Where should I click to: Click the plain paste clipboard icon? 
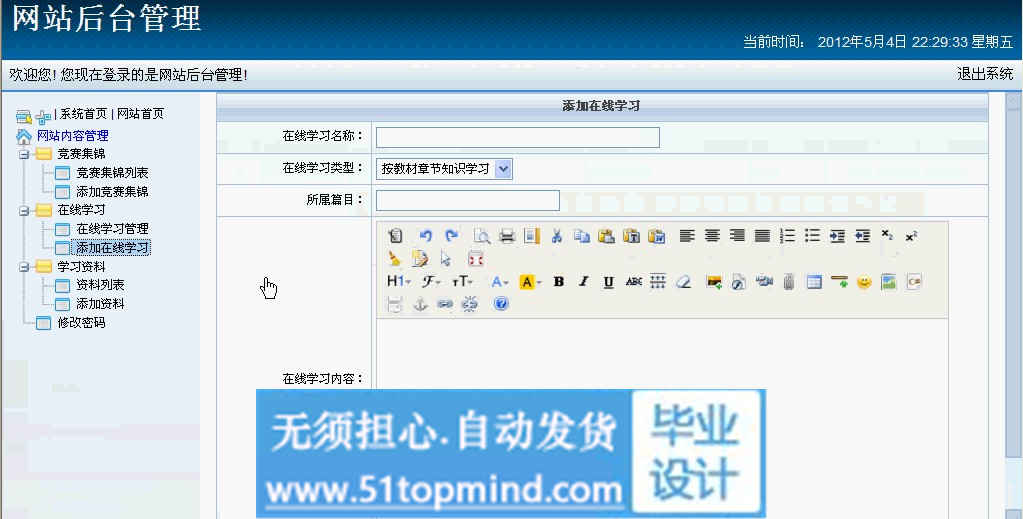tap(606, 236)
